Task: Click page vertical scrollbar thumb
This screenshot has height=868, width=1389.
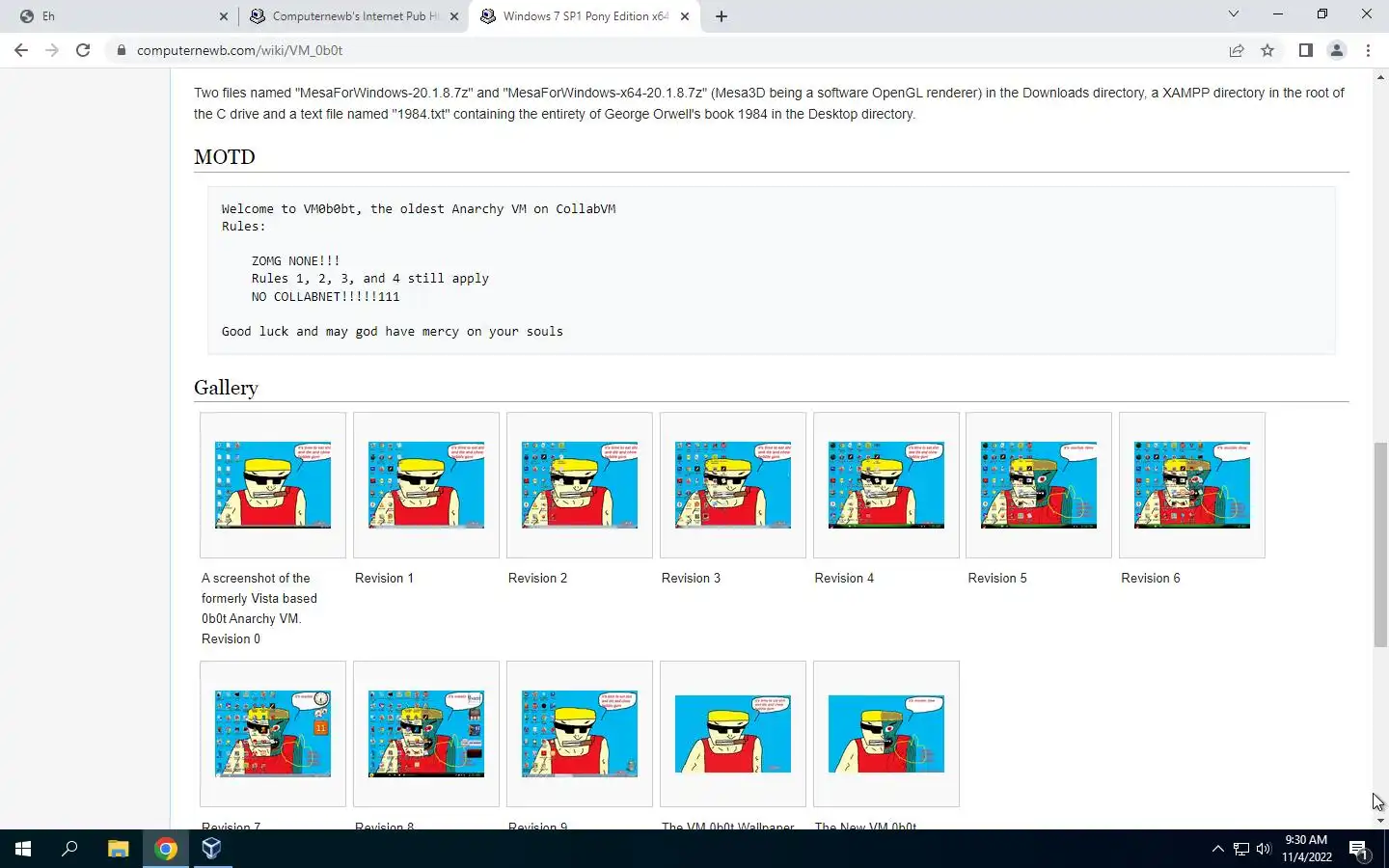Action: coord(1380,545)
